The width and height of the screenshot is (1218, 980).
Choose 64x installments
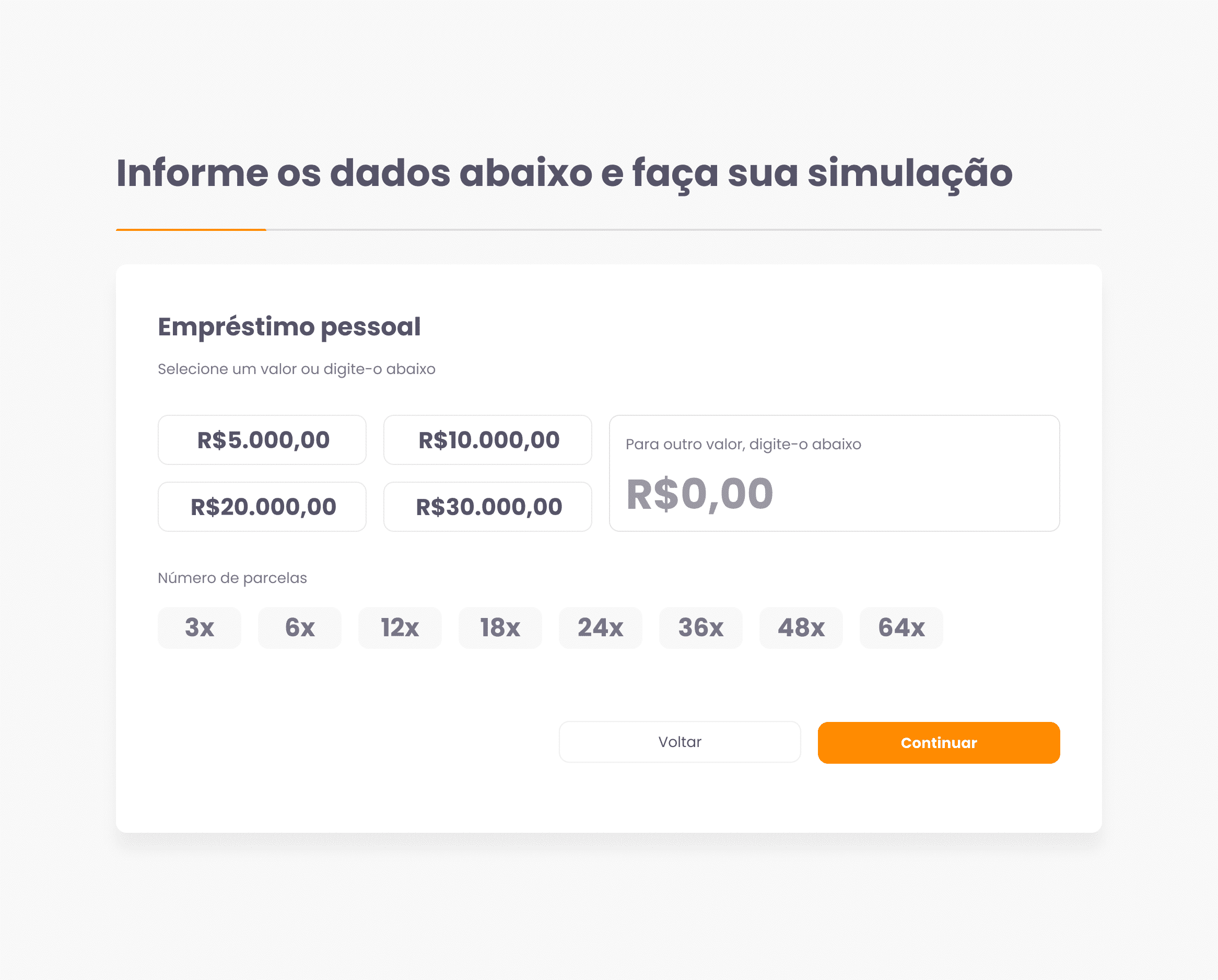[901, 628]
